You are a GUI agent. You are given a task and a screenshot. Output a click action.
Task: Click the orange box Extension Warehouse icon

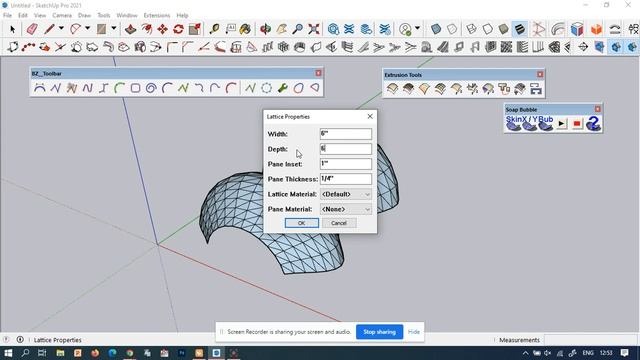coord(596,29)
